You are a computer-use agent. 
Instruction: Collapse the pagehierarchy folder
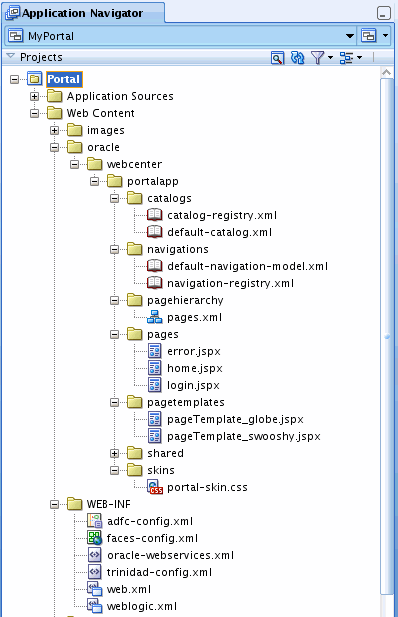point(115,300)
